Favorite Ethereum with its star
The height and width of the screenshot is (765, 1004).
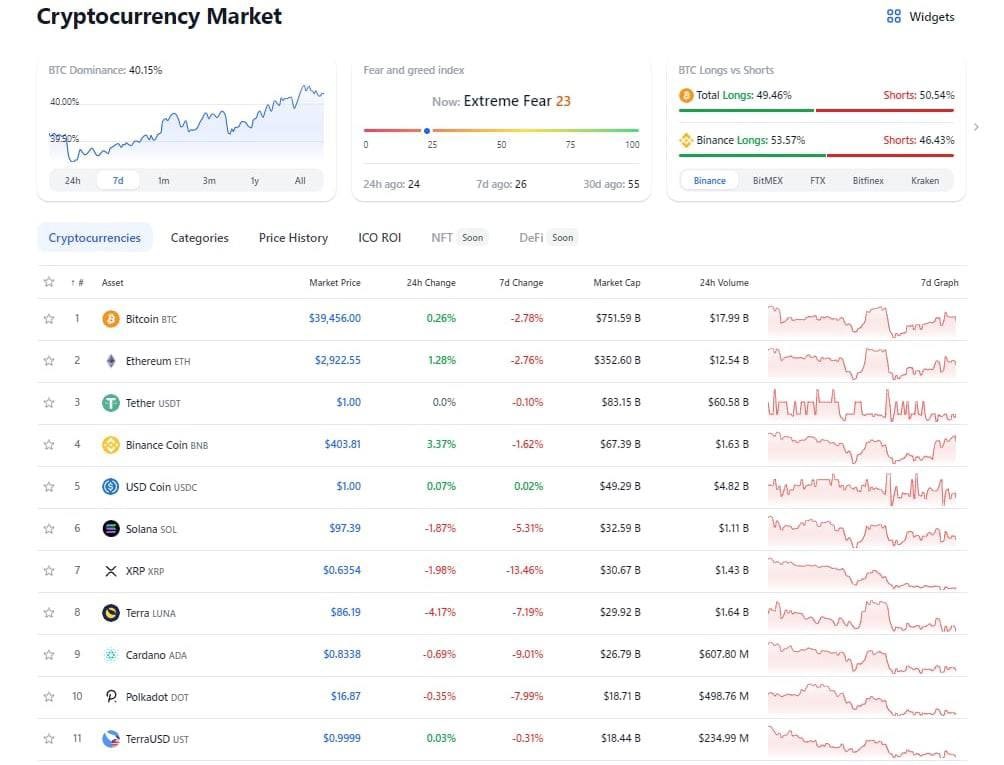[49, 361]
